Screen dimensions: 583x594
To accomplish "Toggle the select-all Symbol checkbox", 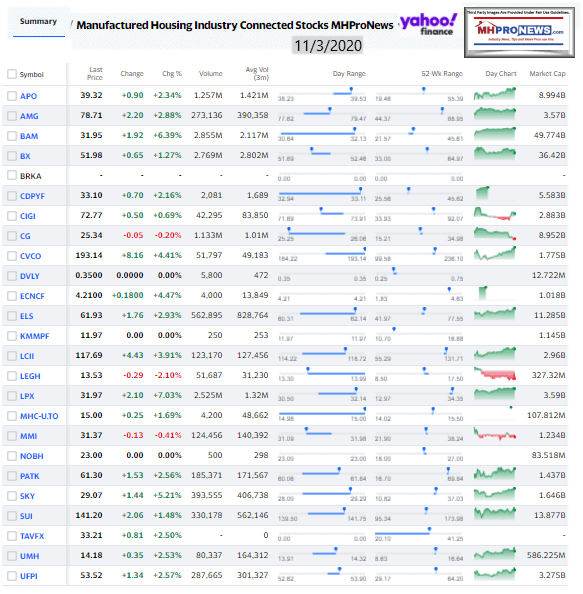I will pos(12,74).
